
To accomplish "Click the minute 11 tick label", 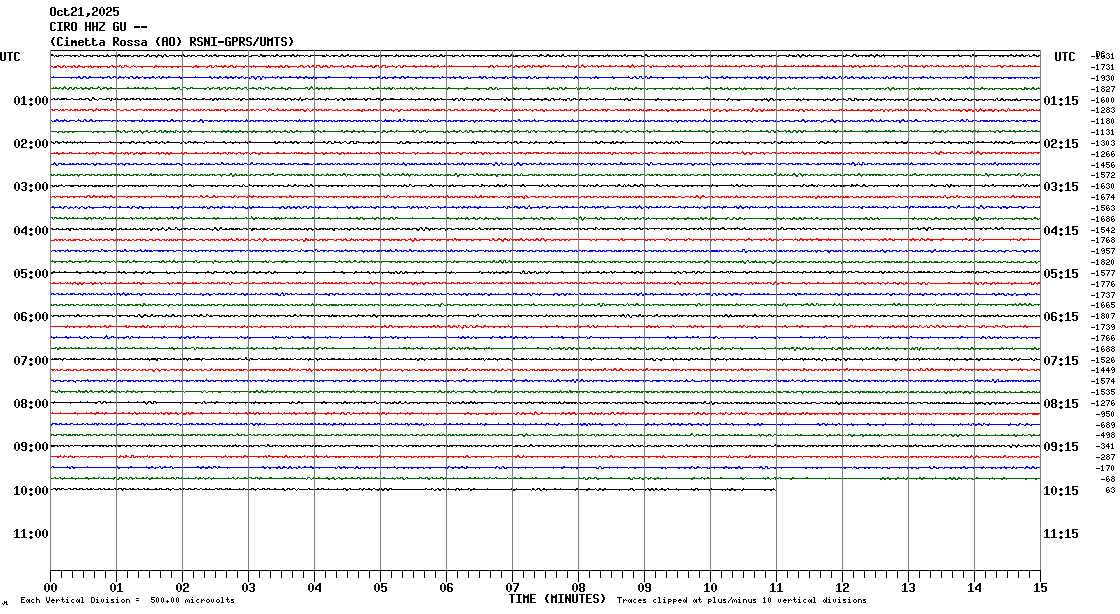I will point(776,588).
